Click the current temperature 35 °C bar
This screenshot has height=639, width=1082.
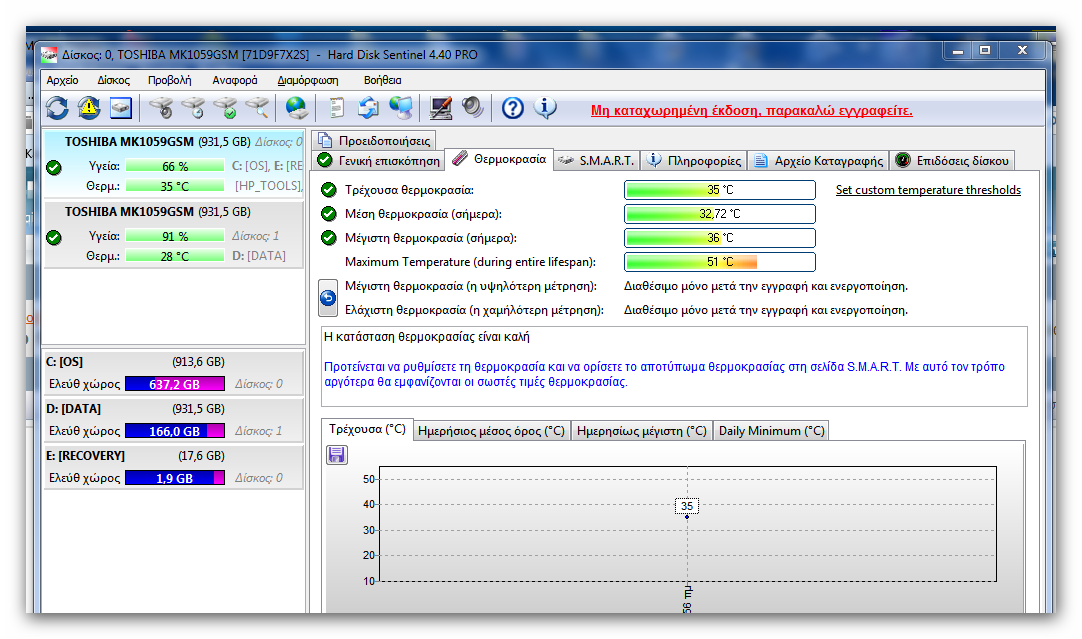tap(720, 190)
